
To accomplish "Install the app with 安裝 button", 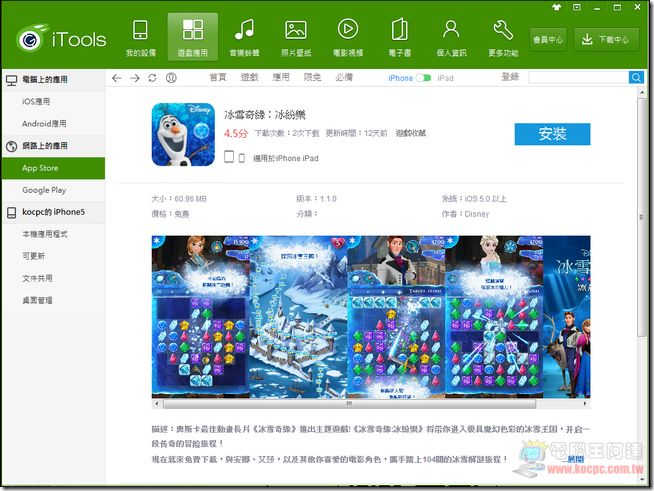I will point(552,134).
